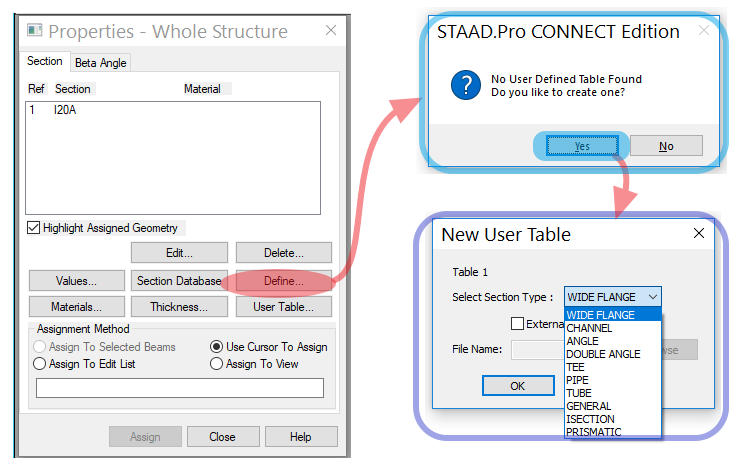
Task: Click the Properties dialog title icon
Action: pos(35,30)
